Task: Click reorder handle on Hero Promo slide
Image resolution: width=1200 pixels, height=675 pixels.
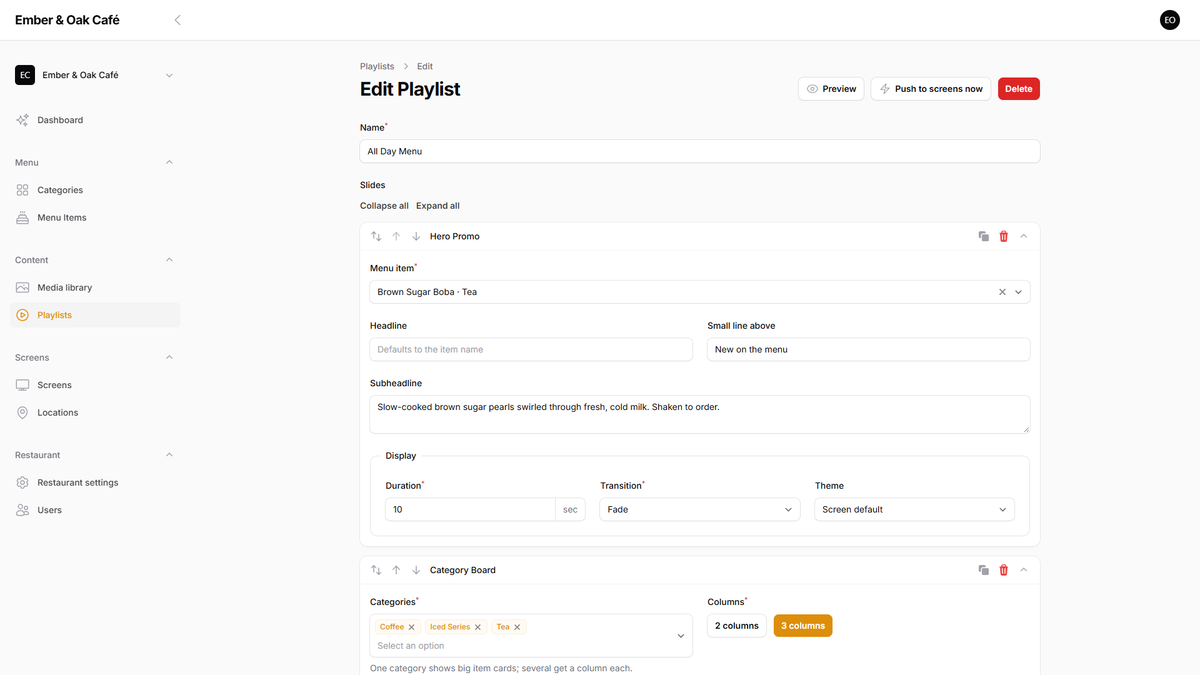Action: pyautogui.click(x=376, y=236)
